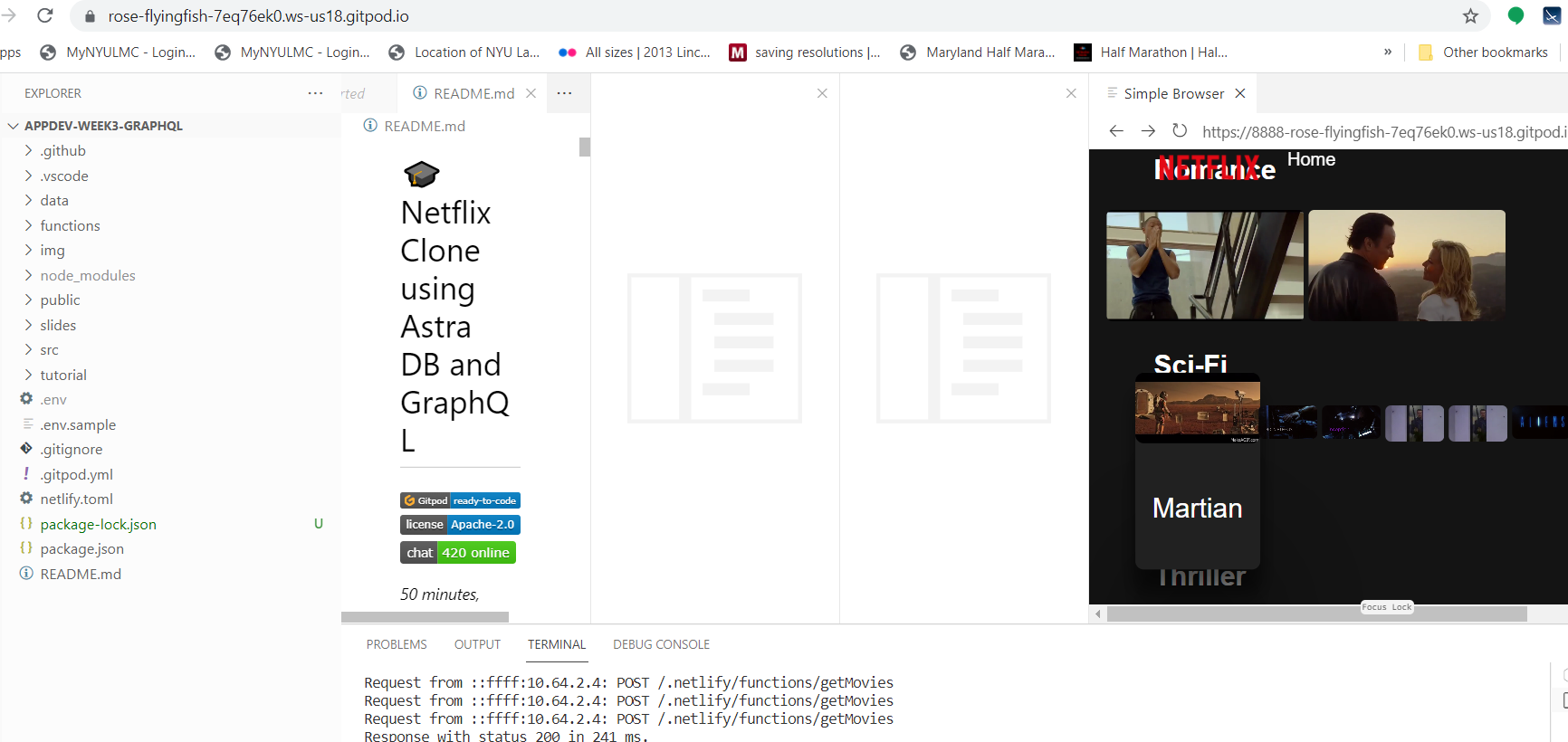Reload the browser page
The width and height of the screenshot is (1568, 742).
pyautogui.click(x=45, y=15)
